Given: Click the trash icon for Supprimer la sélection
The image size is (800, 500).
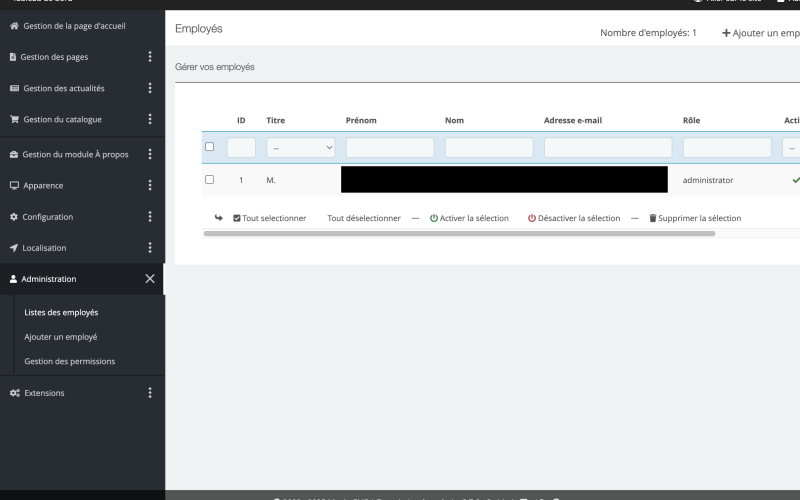Looking at the screenshot, I should pos(653,218).
